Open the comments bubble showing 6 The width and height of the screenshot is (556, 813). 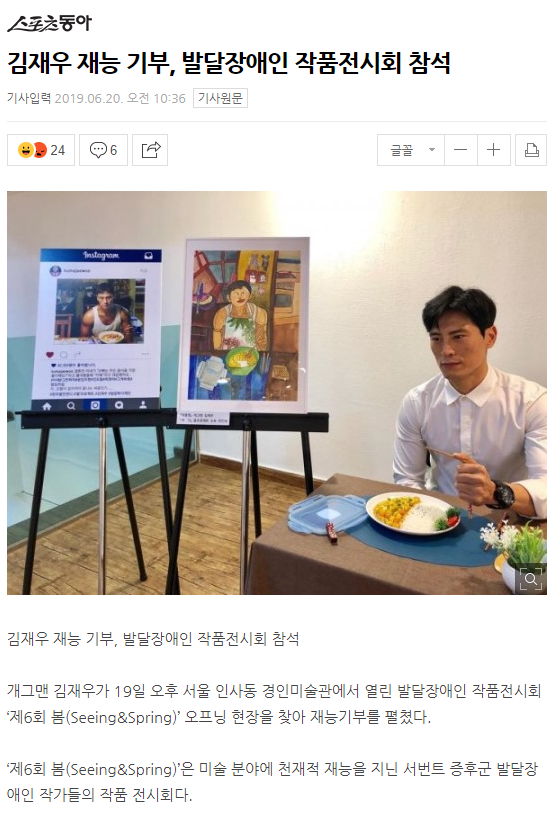pyautogui.click(x=103, y=150)
